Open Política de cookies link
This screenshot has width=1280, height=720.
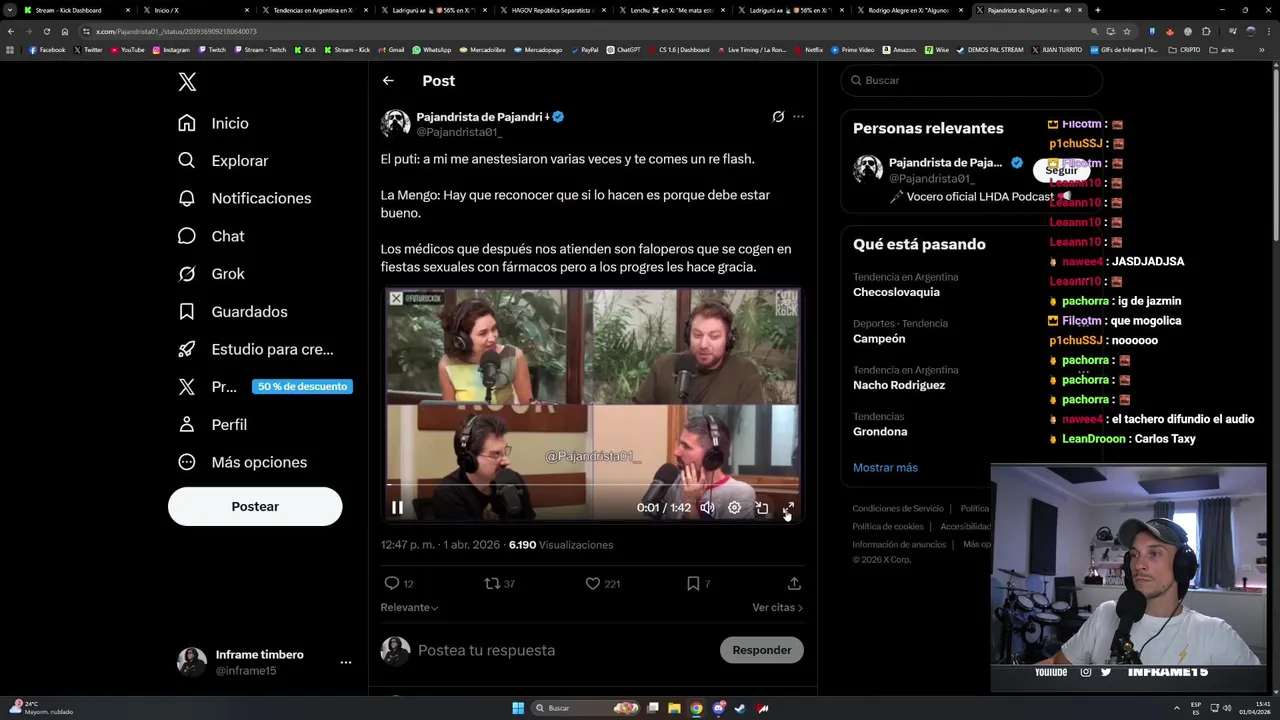(888, 527)
